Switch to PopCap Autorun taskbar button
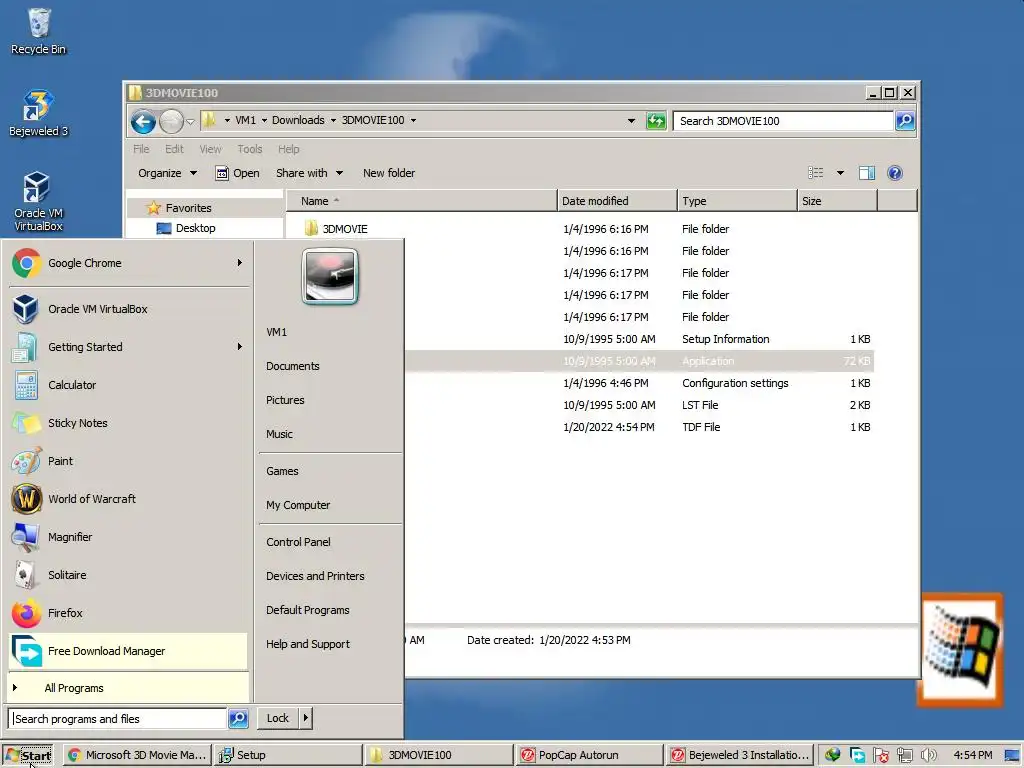This screenshot has width=1024, height=768. click(588, 755)
